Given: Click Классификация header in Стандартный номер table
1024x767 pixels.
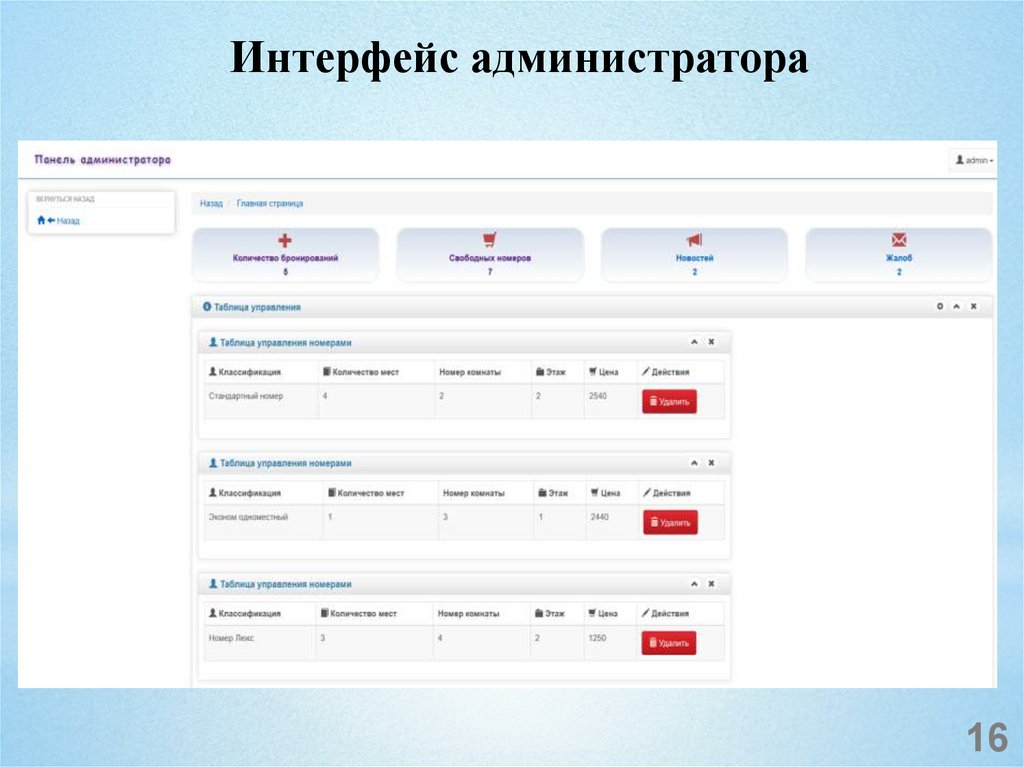Looking at the screenshot, I should tap(245, 372).
